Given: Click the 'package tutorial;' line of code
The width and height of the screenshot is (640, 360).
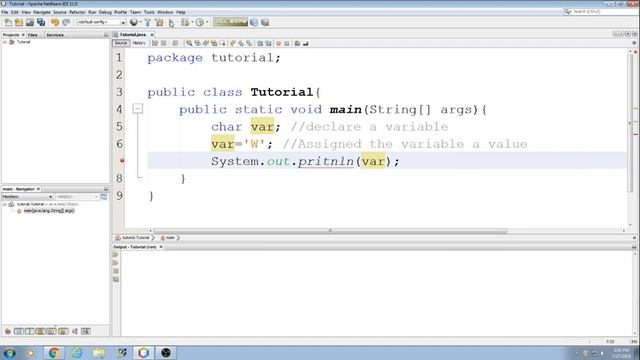Looking at the screenshot, I should point(214,58).
